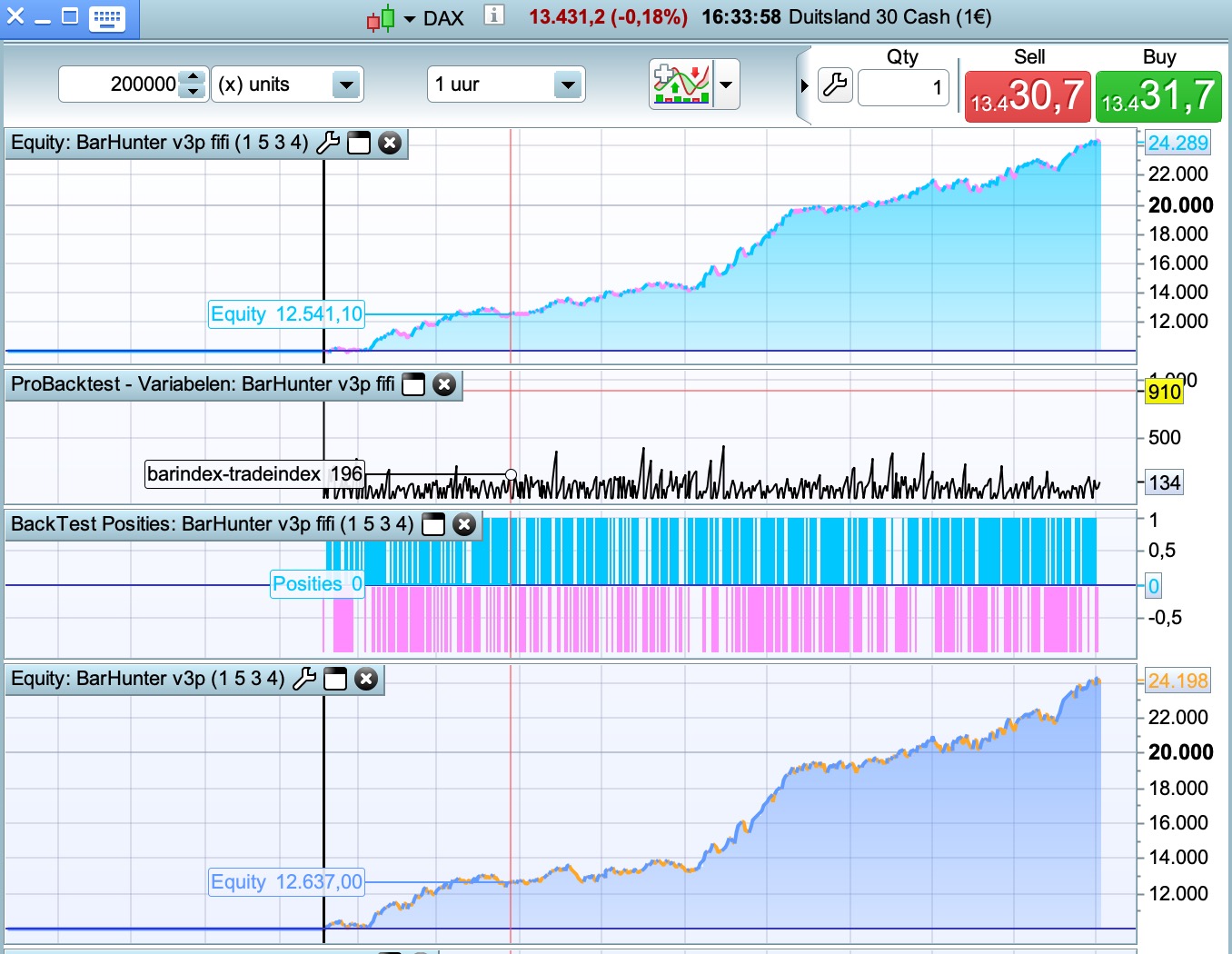Viewport: 1232px width, 954px height.
Task: Open settings wrench for BarHunter v3p fifi equity
Action: [x=328, y=143]
